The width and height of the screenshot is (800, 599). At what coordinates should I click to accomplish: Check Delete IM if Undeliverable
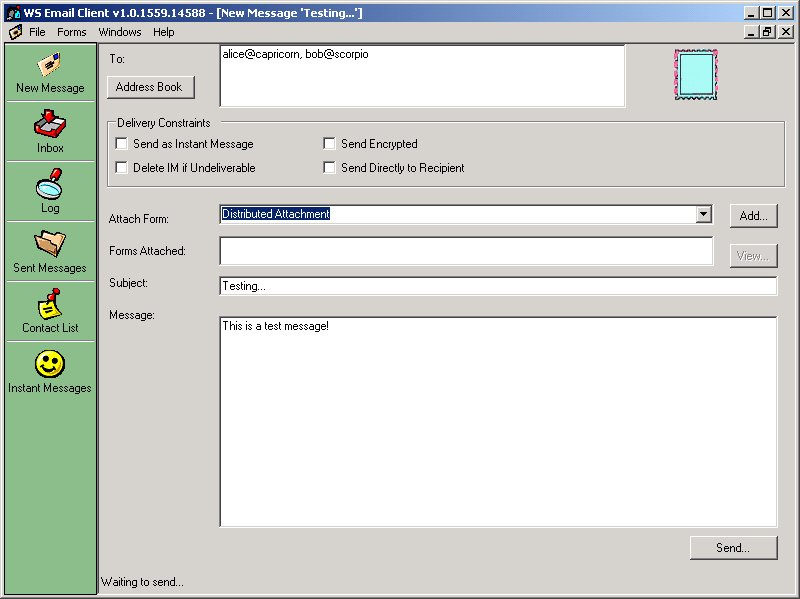(x=122, y=168)
